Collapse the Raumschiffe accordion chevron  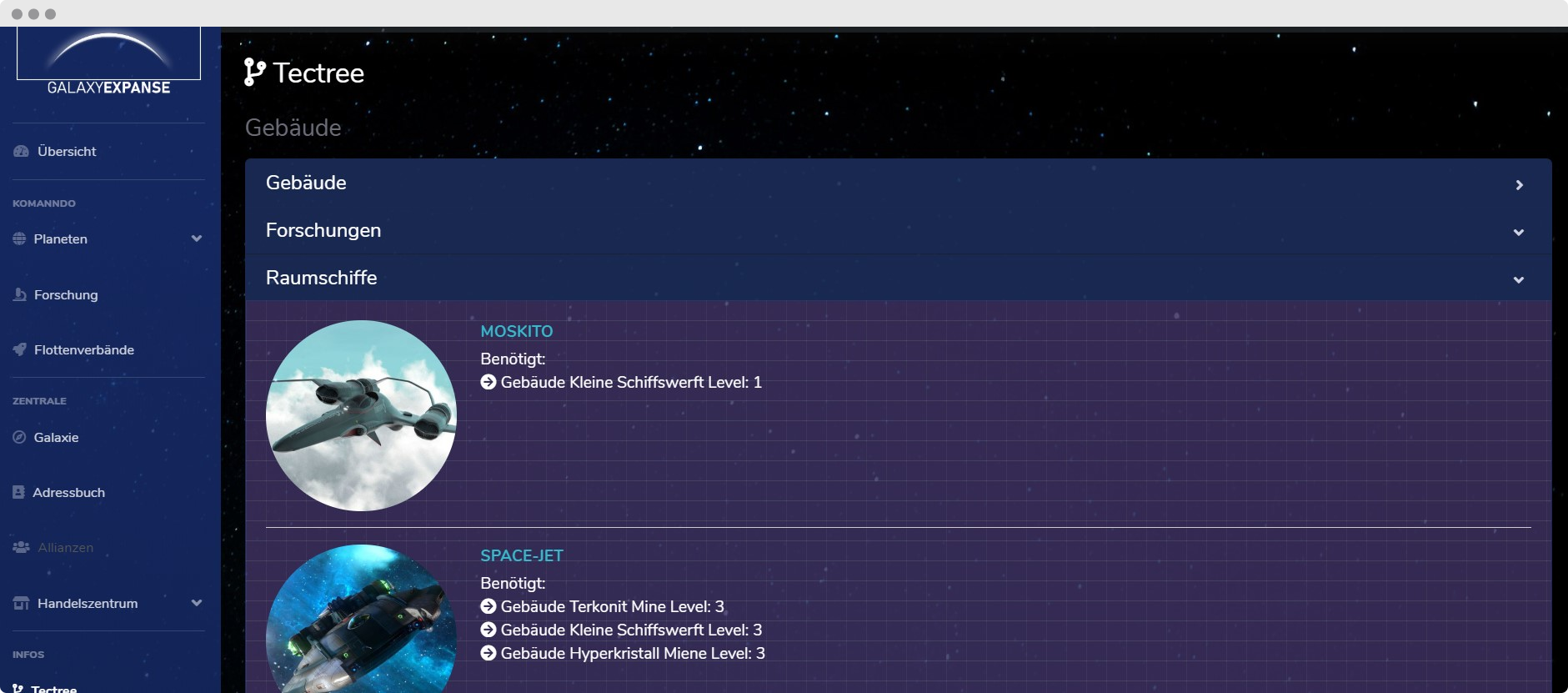(x=1519, y=280)
